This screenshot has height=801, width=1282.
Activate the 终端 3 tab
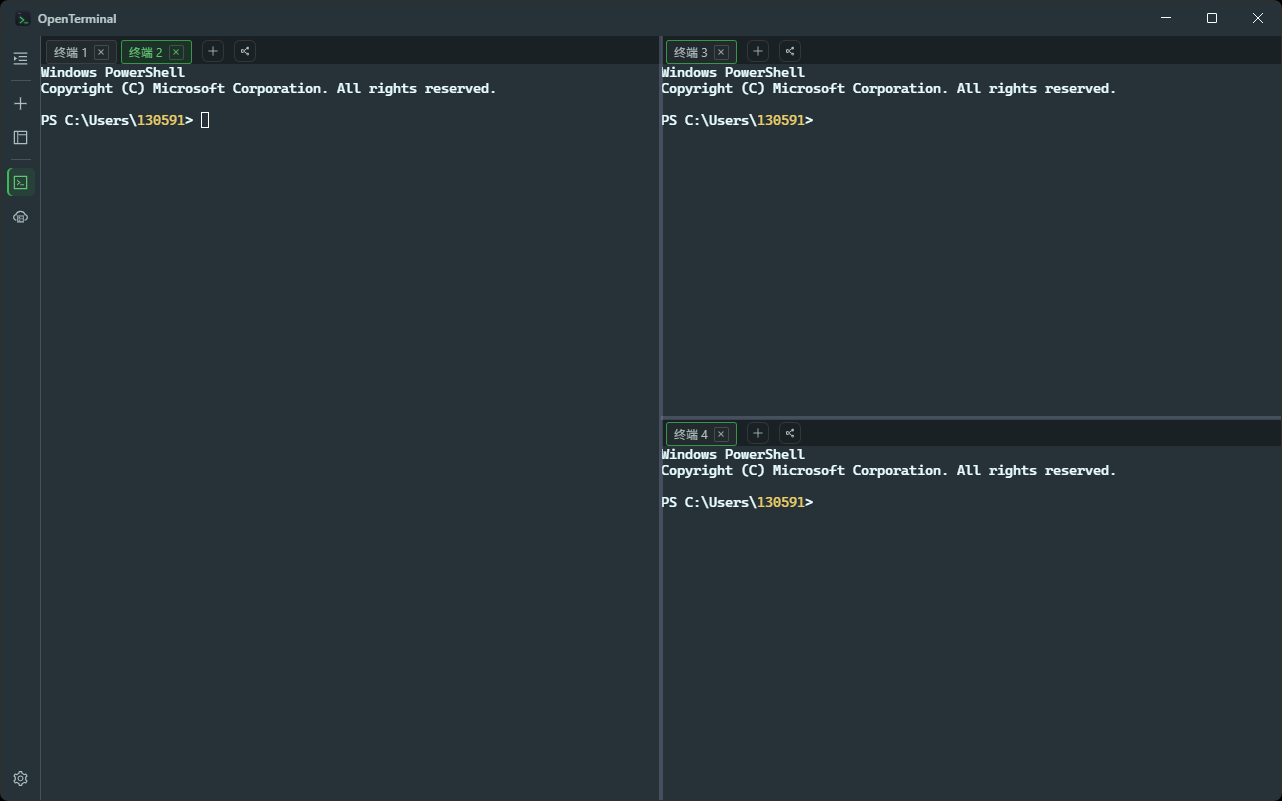coord(691,52)
